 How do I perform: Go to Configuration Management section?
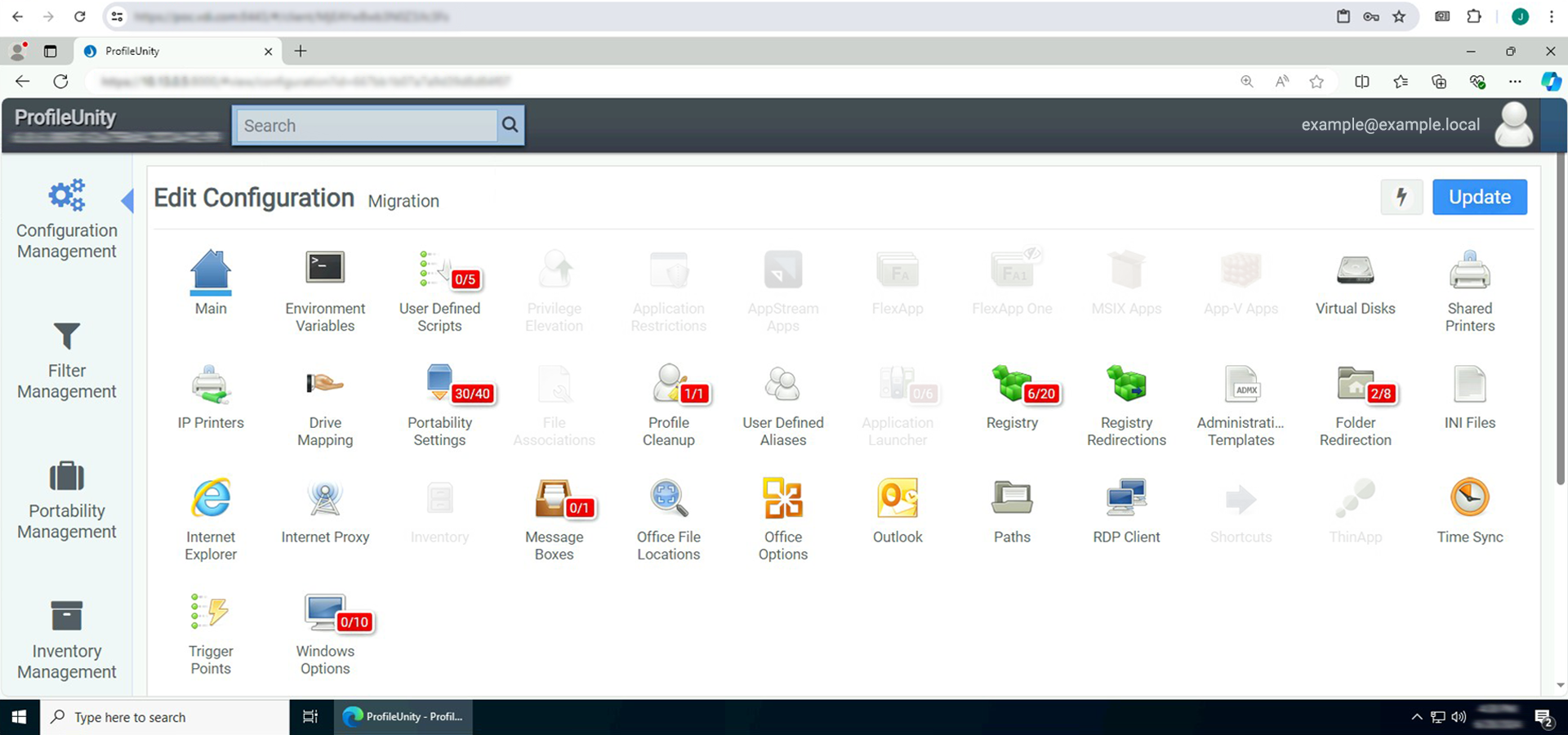tap(67, 219)
